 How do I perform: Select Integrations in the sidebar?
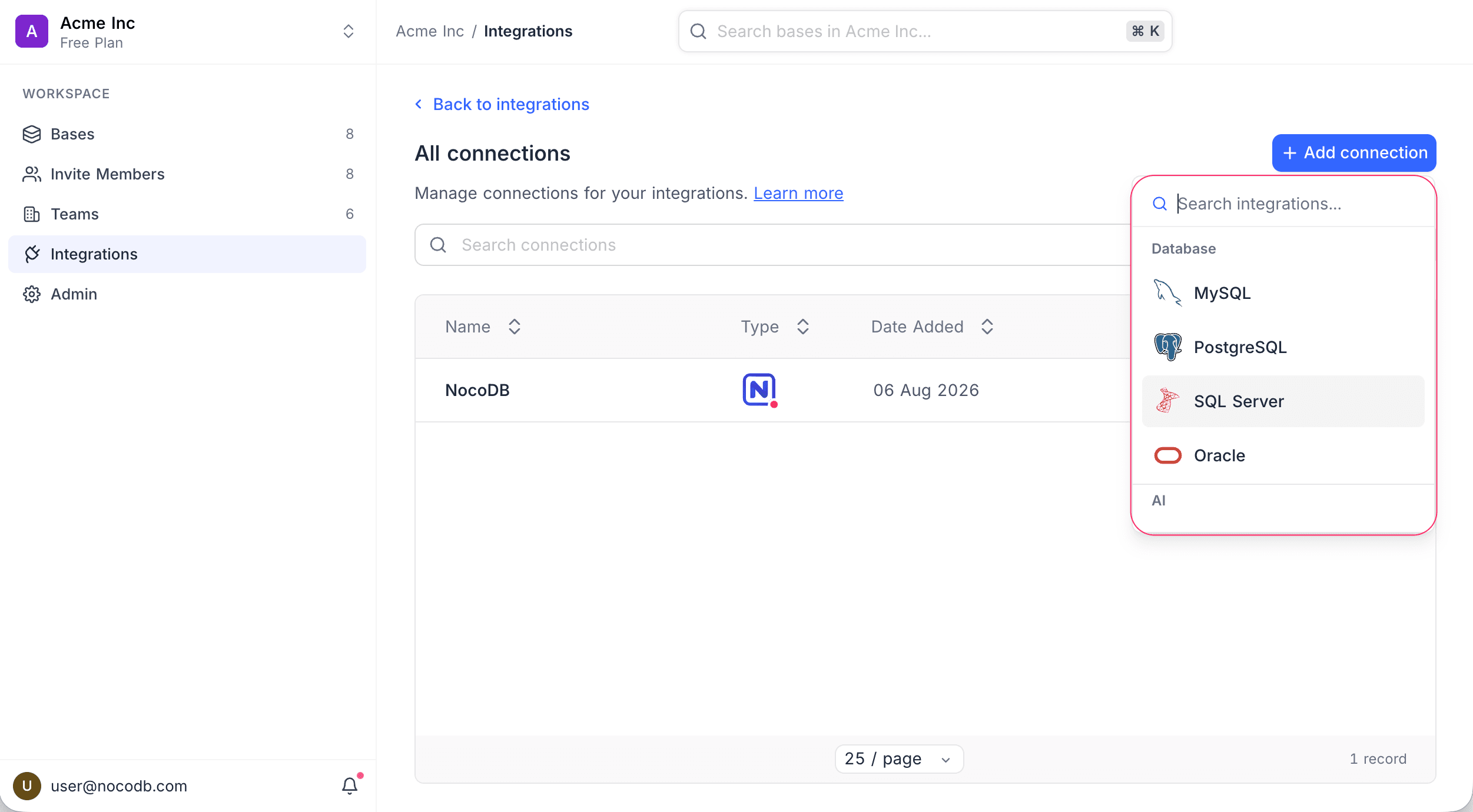coord(187,254)
